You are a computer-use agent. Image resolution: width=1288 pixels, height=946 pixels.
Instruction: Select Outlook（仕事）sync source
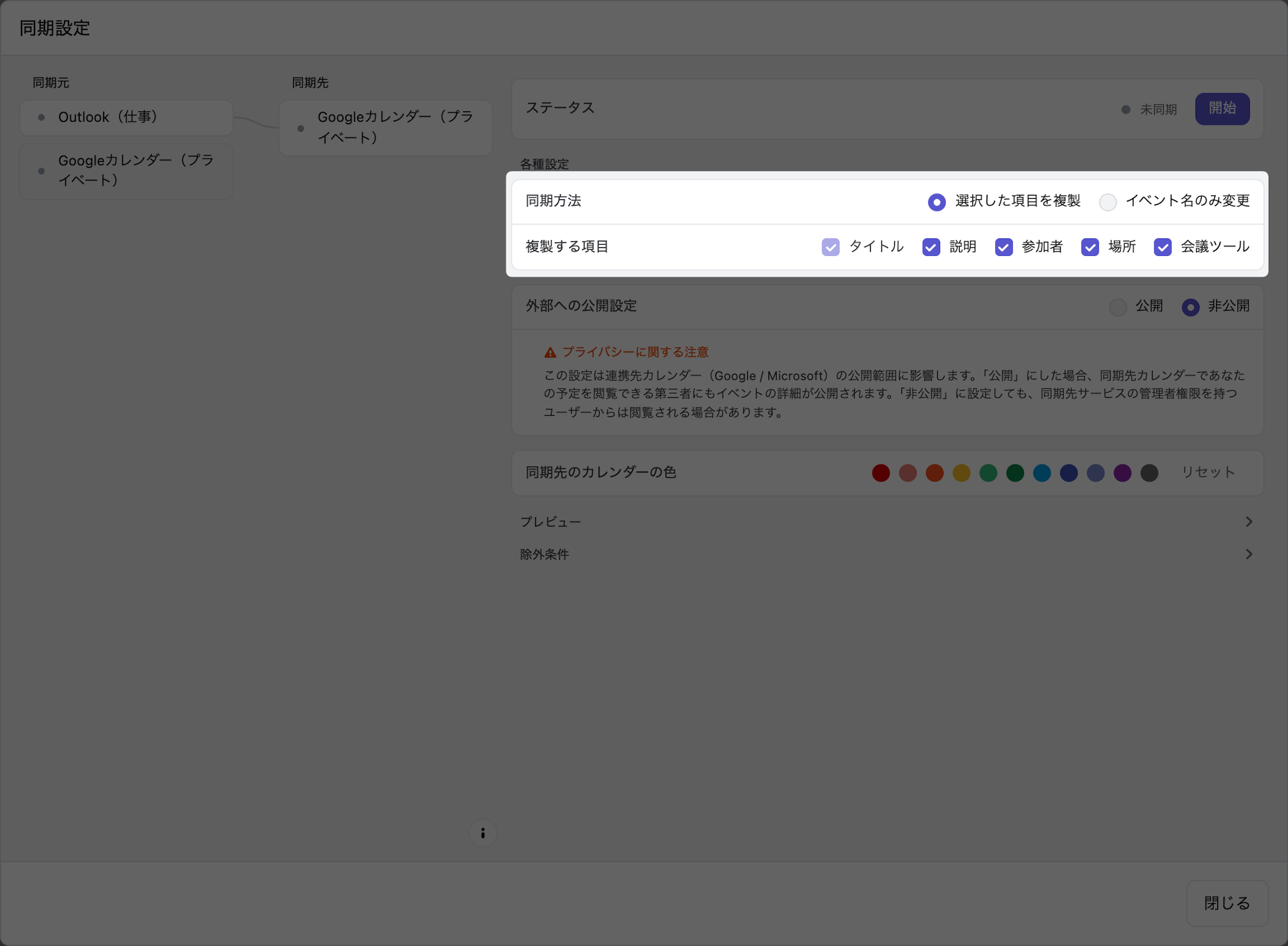pyautogui.click(x=127, y=117)
